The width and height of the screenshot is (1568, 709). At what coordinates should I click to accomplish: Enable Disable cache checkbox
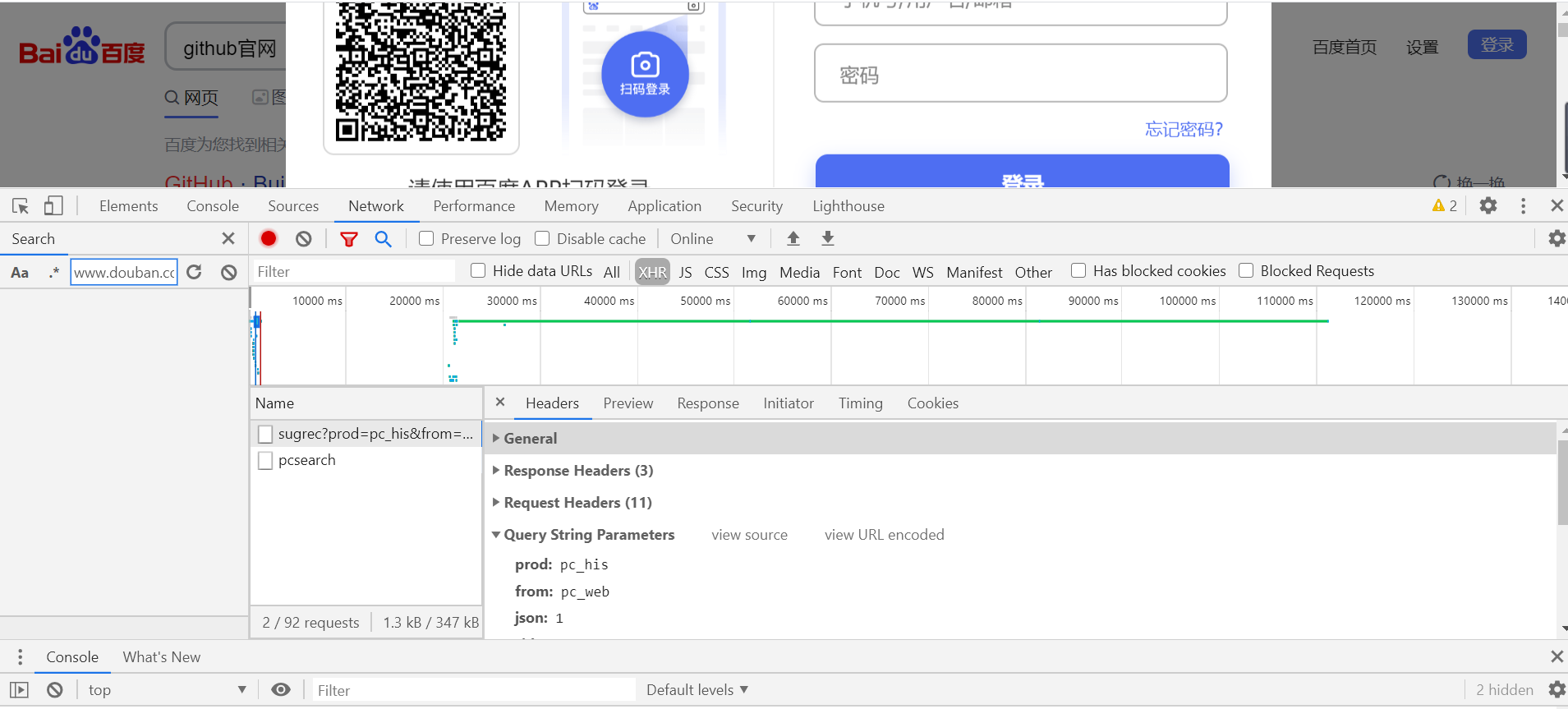[542, 238]
